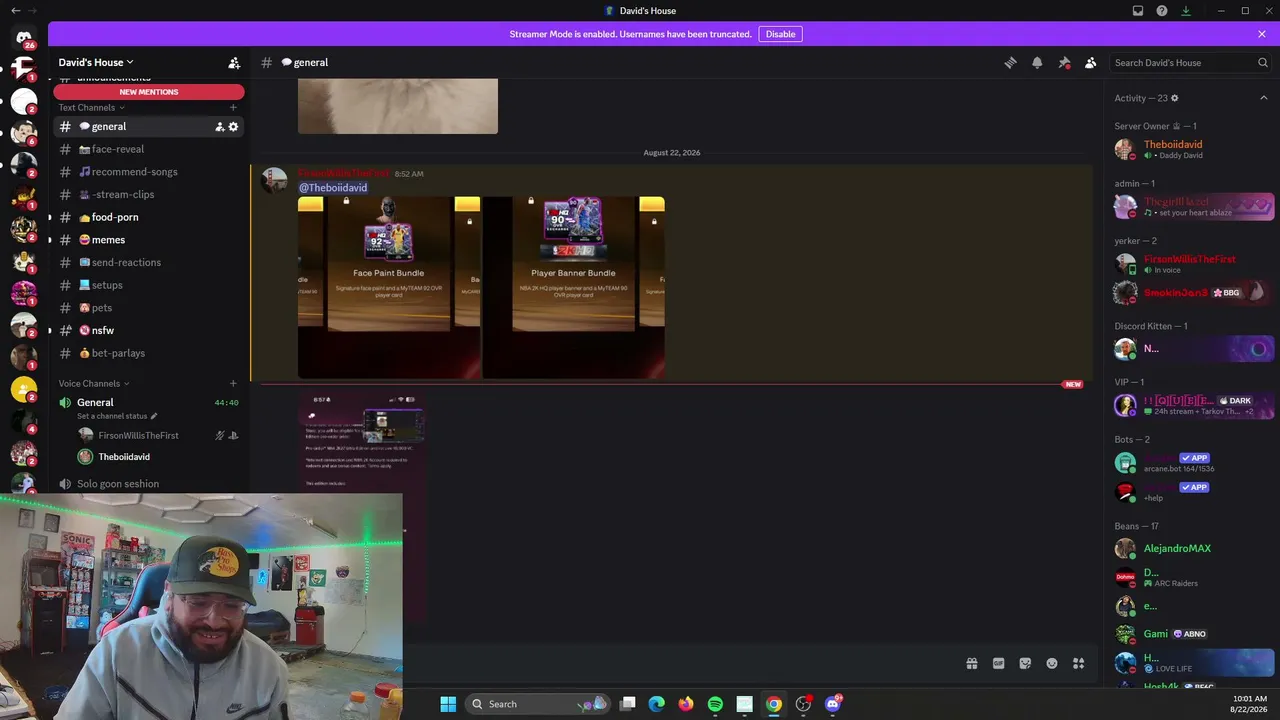Open Discord from the taskbar
This screenshot has width=1280, height=720.
(833, 704)
